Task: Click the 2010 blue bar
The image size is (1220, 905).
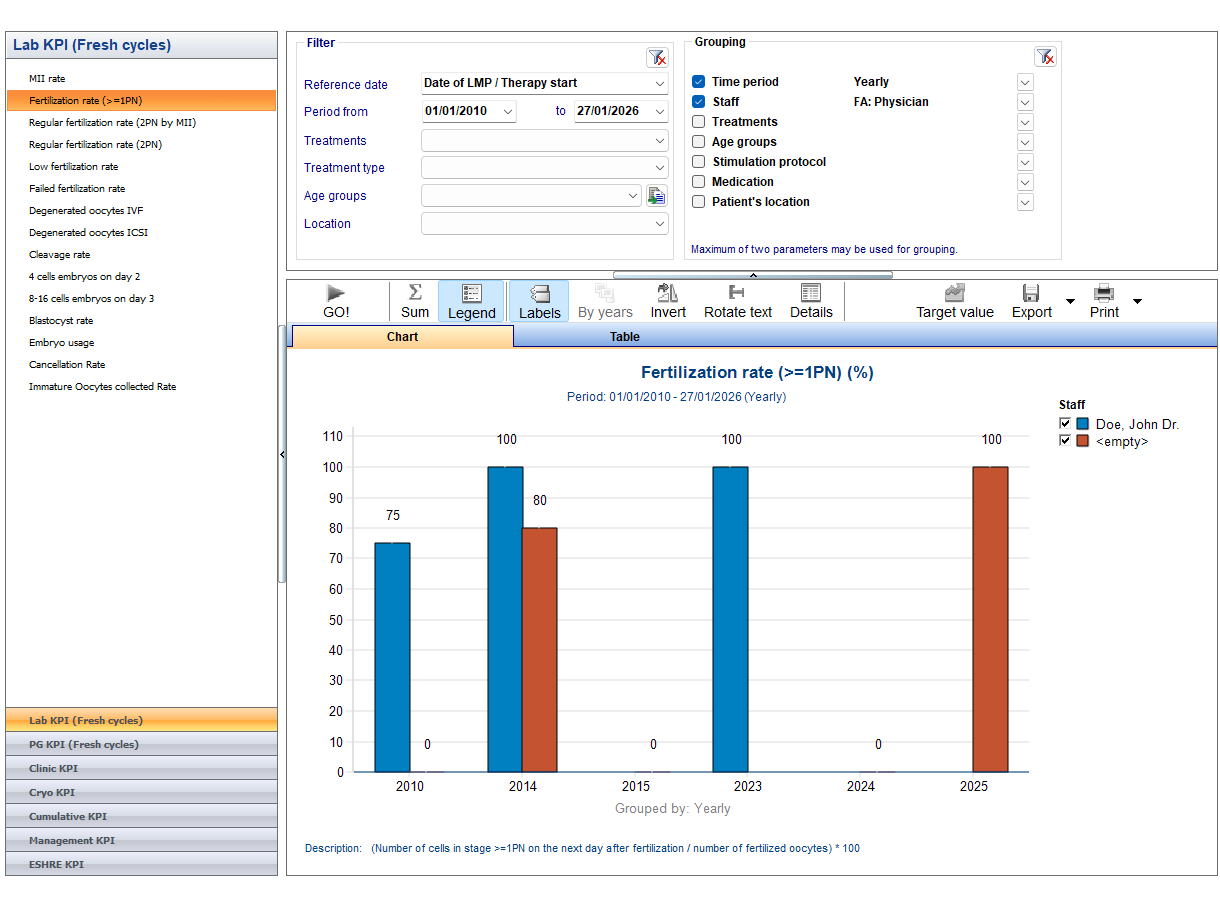Action: (x=392, y=657)
